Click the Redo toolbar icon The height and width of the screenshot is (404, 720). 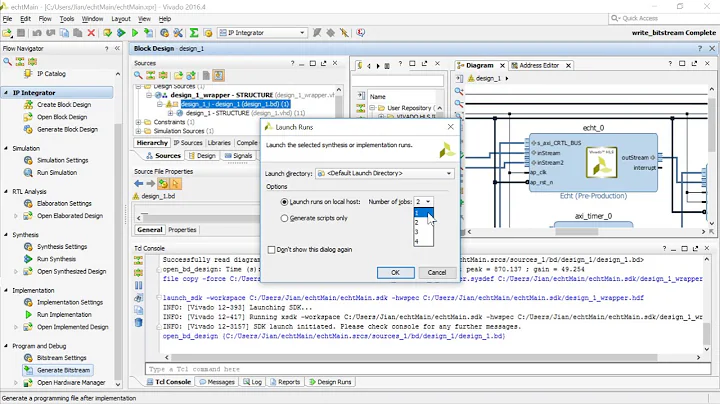(51, 33)
